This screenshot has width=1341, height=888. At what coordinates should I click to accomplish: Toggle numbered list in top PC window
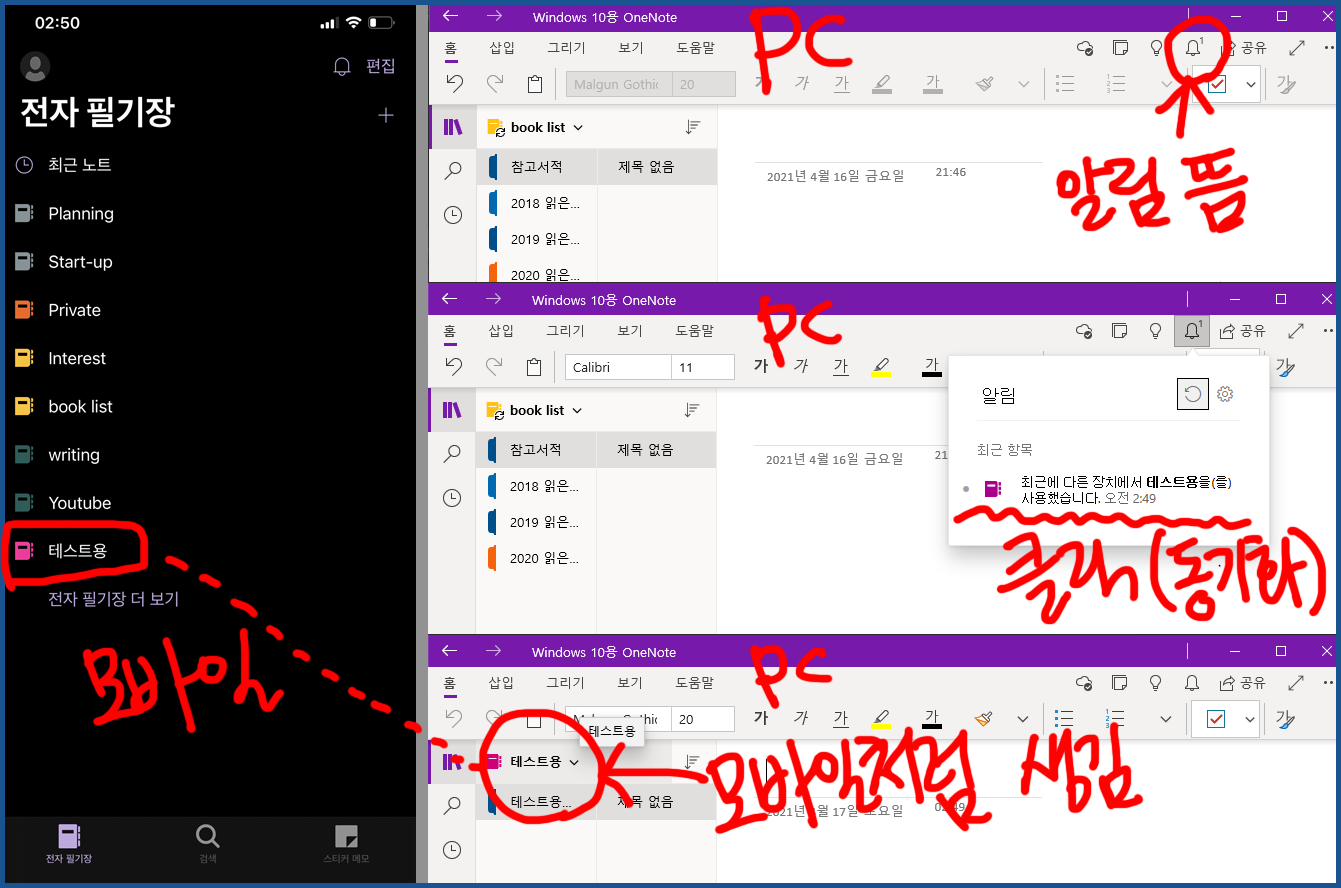tap(1116, 84)
